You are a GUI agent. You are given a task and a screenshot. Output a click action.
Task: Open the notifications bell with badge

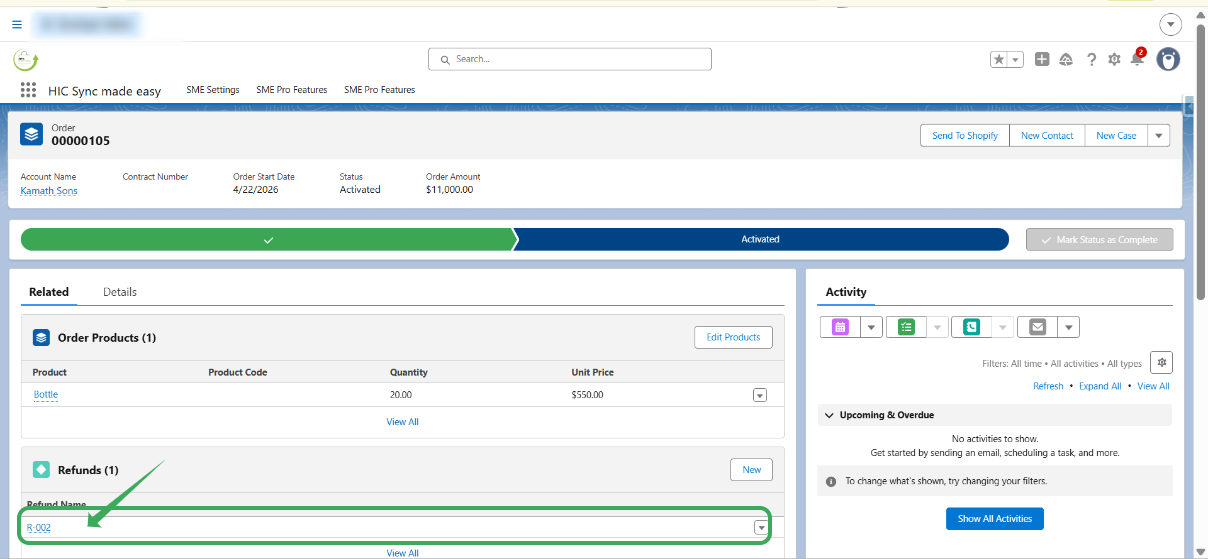point(1137,59)
